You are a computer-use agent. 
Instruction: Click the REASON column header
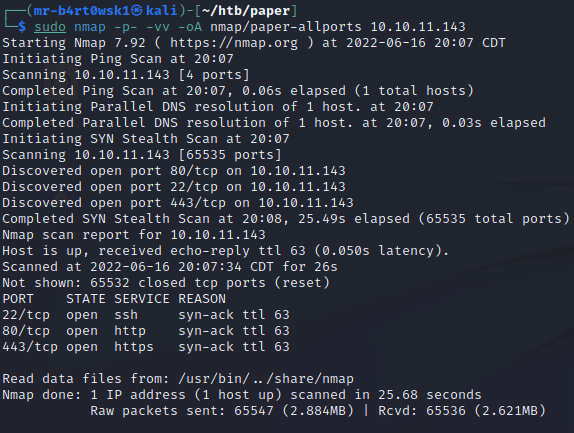202,299
